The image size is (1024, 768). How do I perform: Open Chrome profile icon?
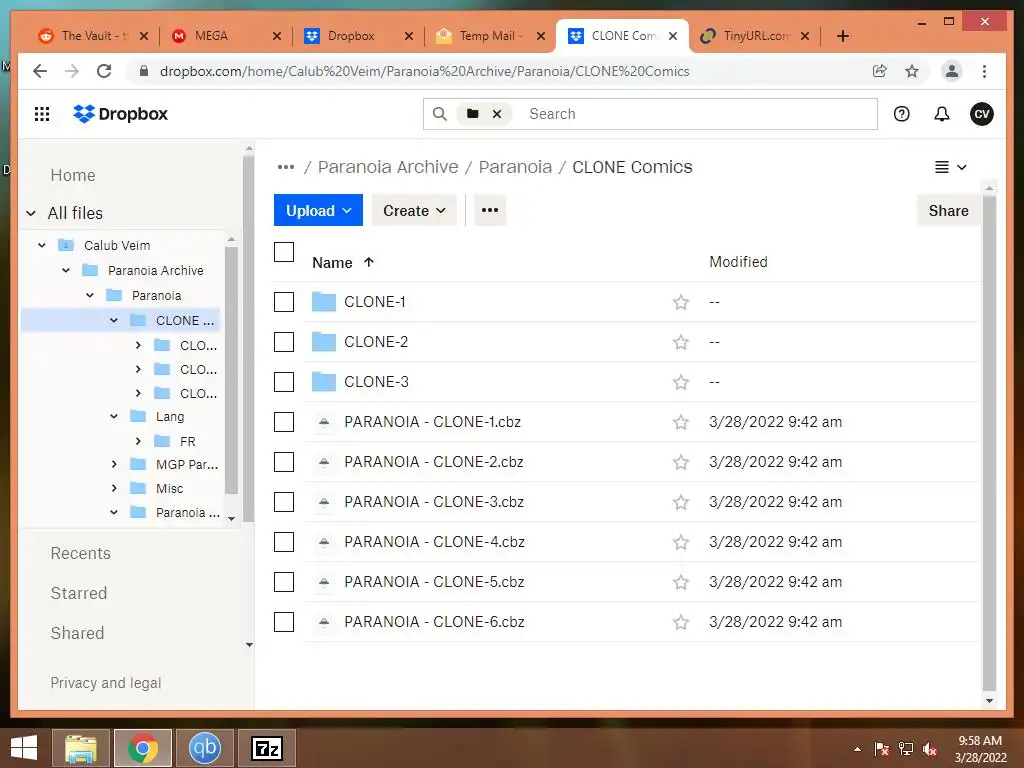[952, 71]
